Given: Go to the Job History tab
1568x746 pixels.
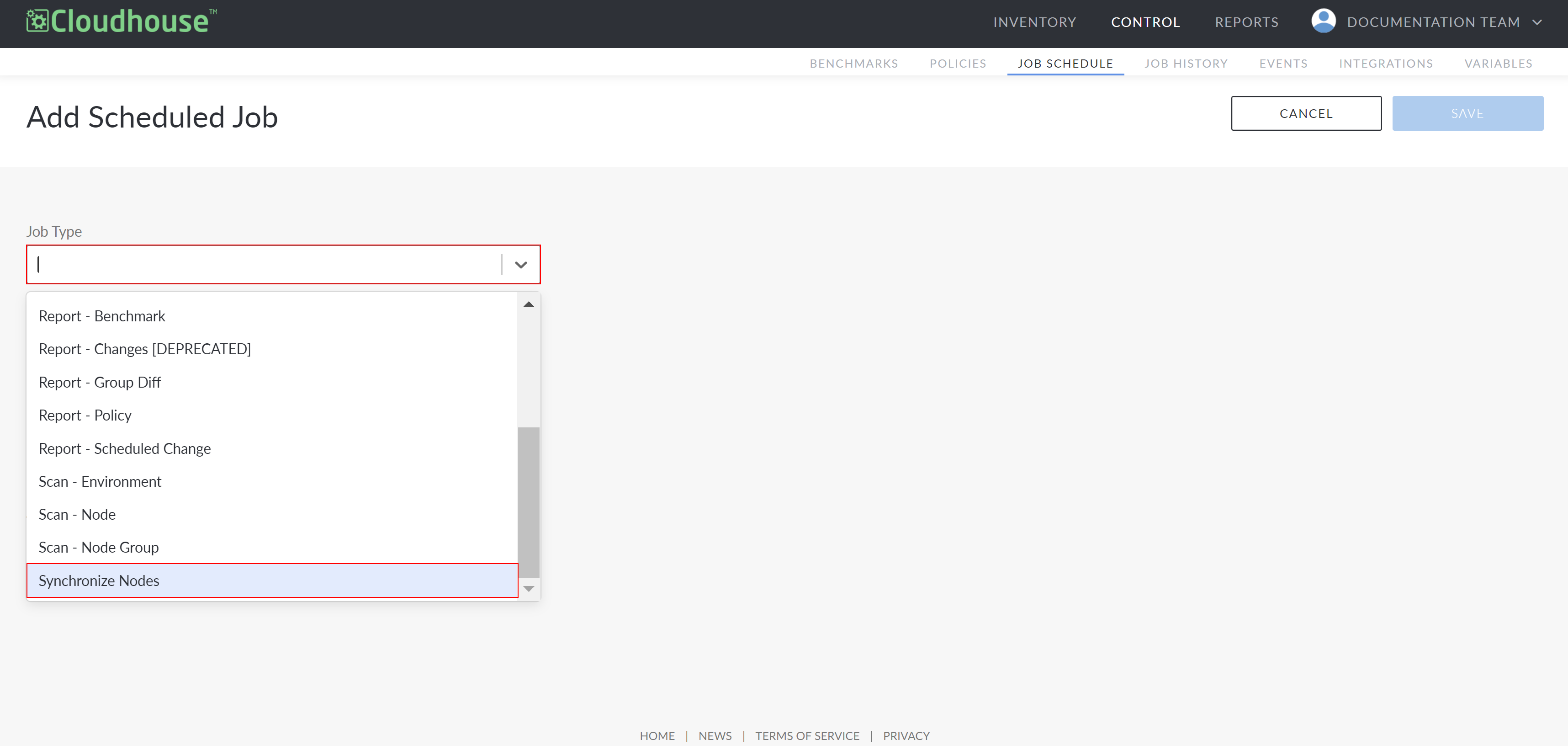Looking at the screenshot, I should click(x=1186, y=64).
